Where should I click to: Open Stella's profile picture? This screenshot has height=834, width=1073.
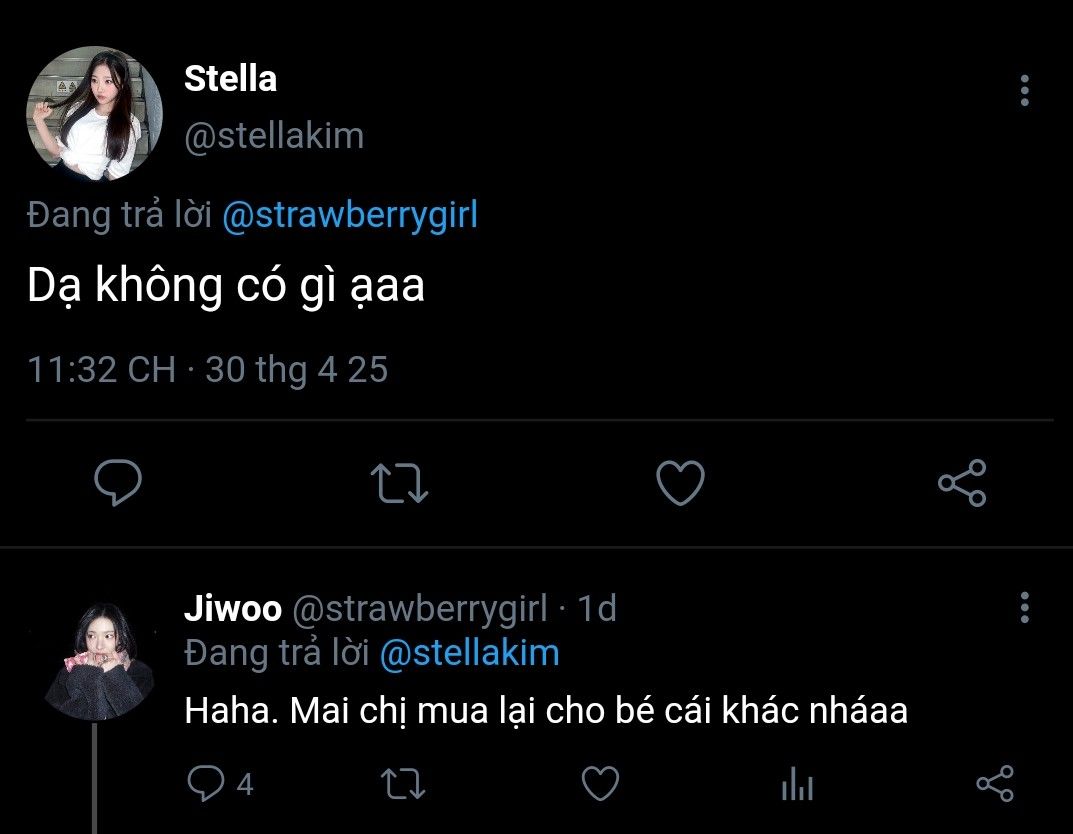coord(94,113)
